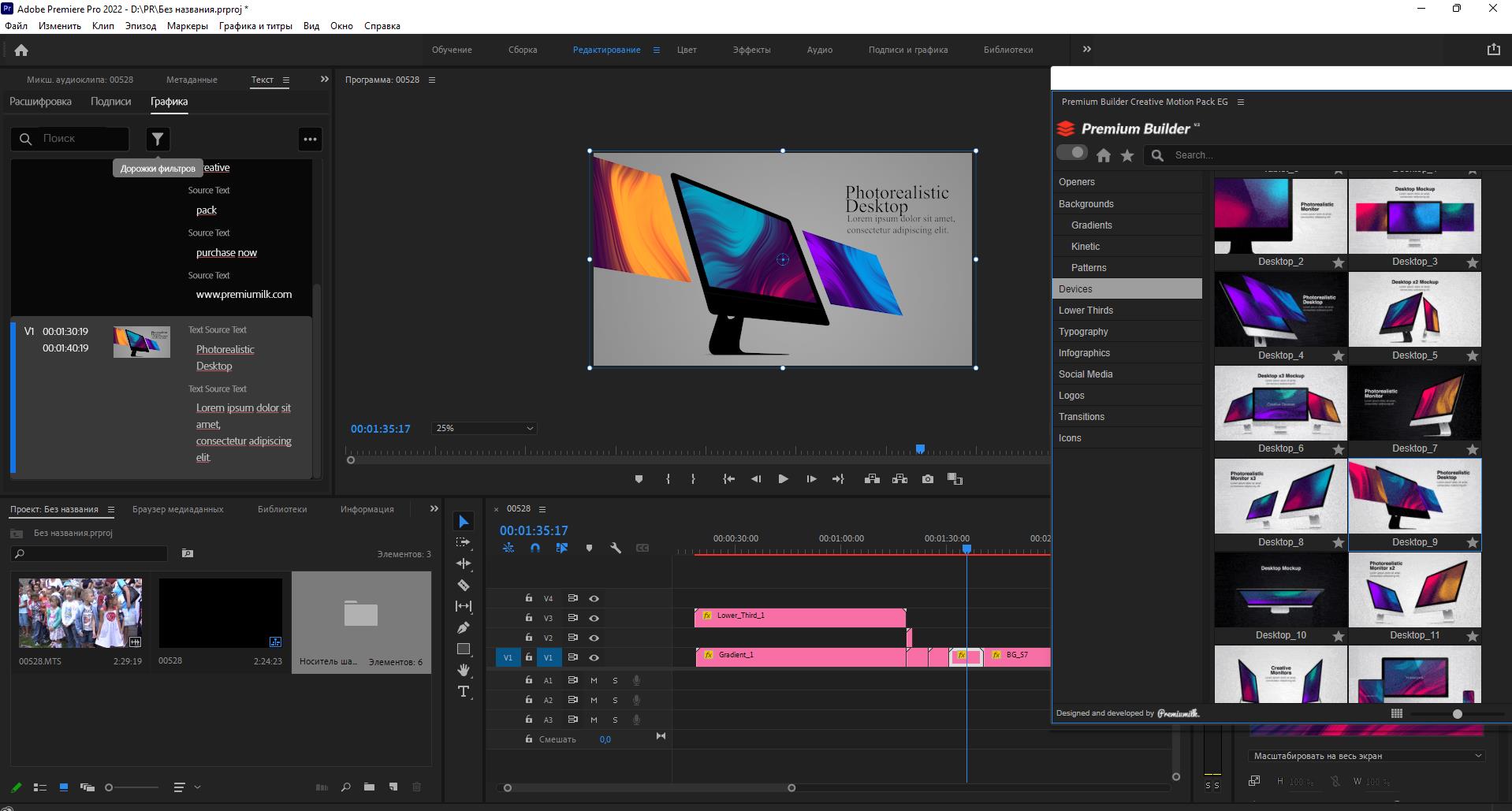
Task: Select the Rectangle tool
Action: click(x=464, y=649)
